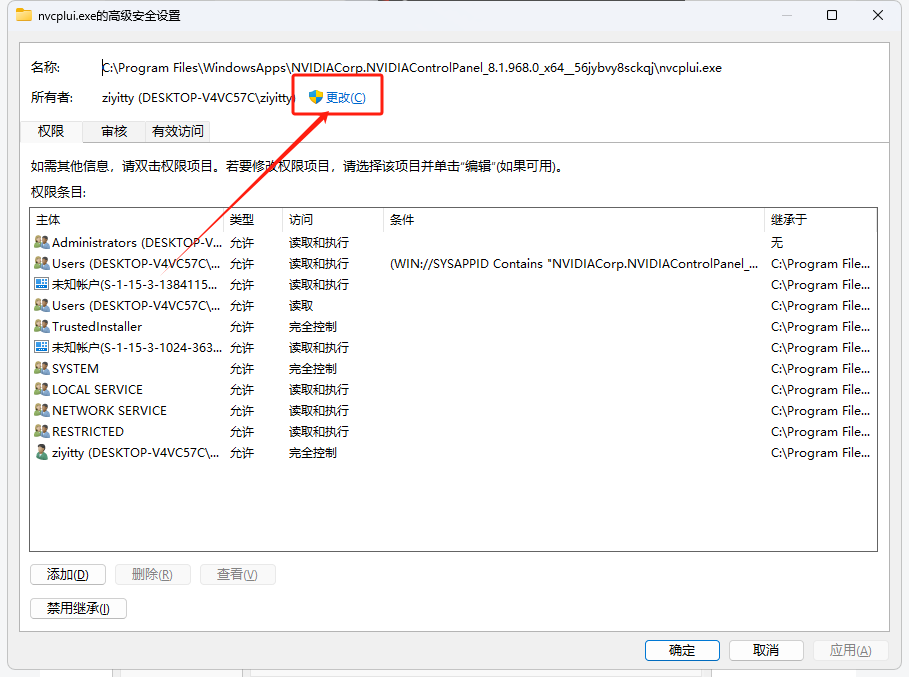
Task: Select the Administrators group icon row
Action: [42, 242]
